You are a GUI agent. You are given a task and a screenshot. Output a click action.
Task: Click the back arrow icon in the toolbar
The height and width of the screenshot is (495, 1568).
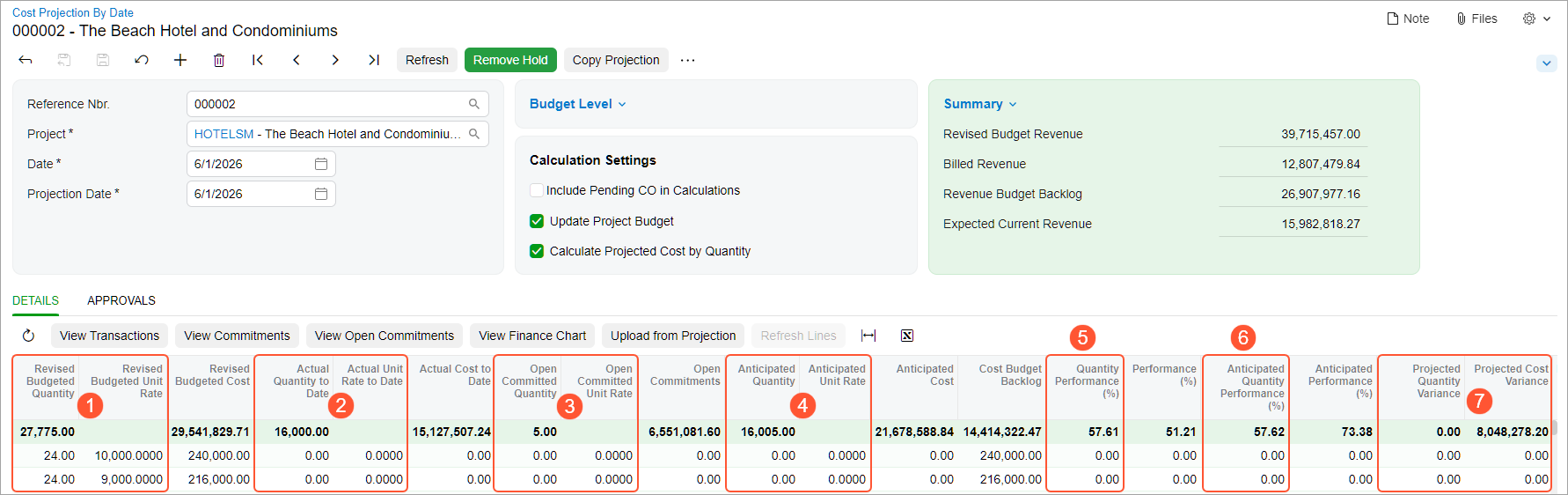pos(26,60)
